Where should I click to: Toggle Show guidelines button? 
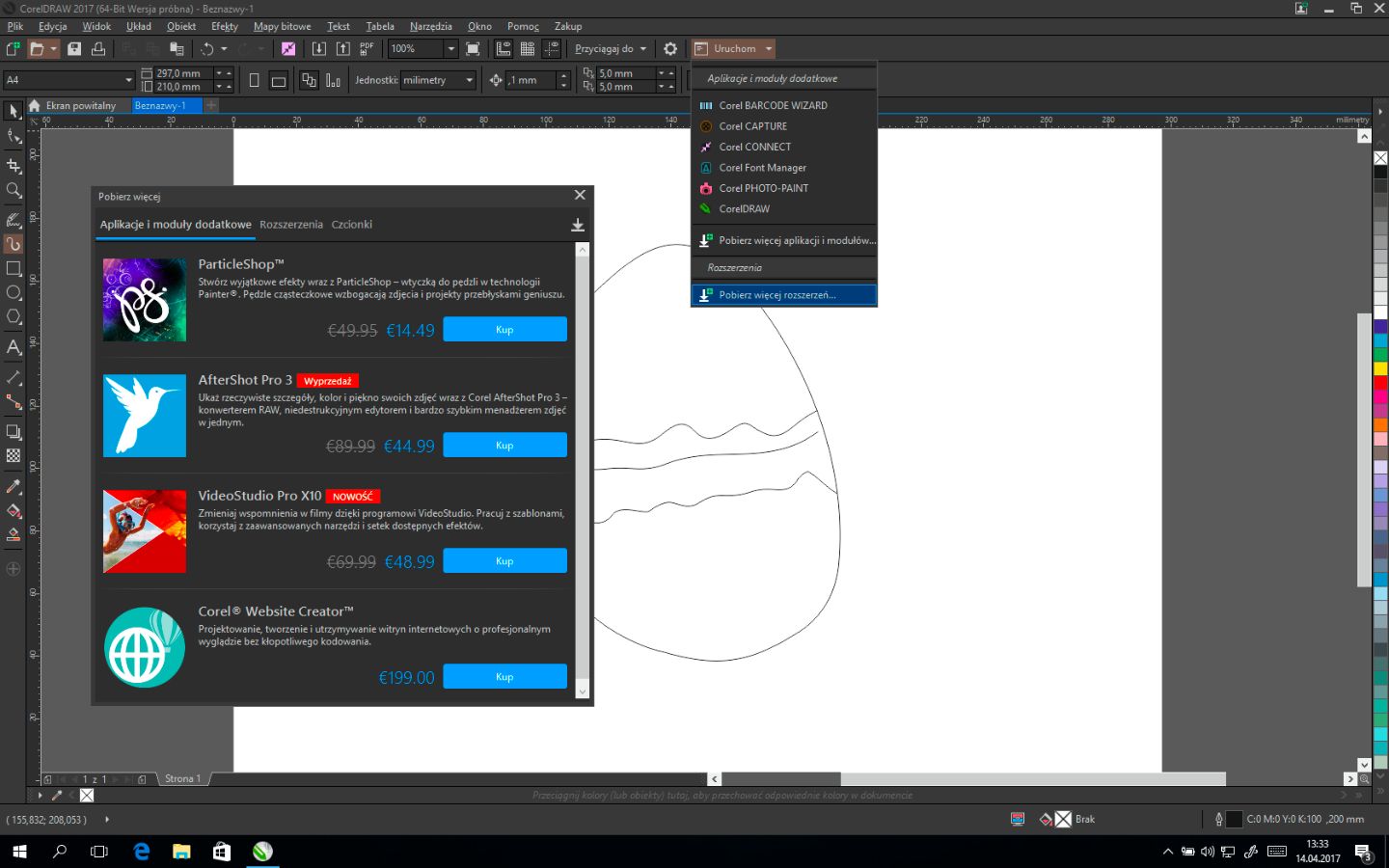552,48
